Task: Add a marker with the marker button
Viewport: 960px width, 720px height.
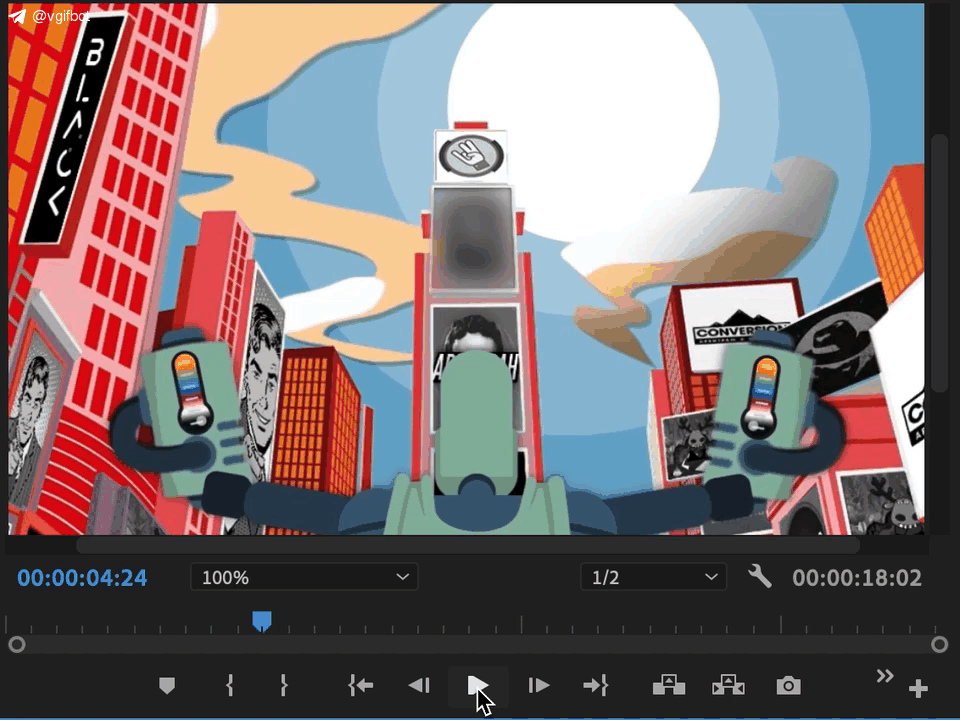Action: [167, 685]
